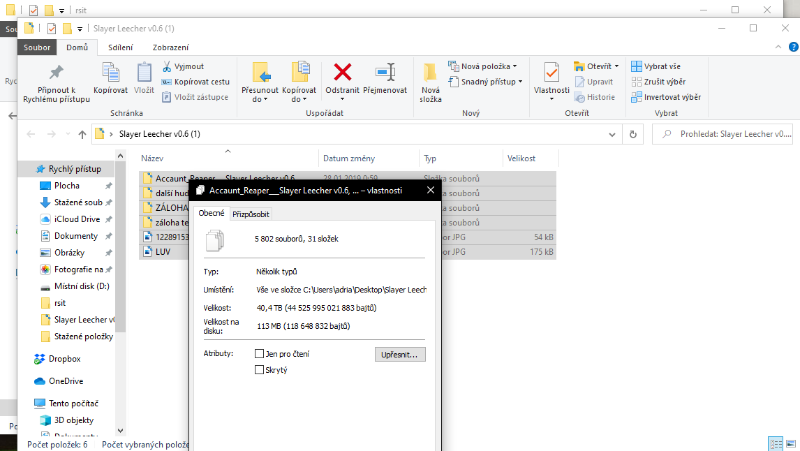
Task: Open the Soubor ribbon tab
Action: pos(37,47)
